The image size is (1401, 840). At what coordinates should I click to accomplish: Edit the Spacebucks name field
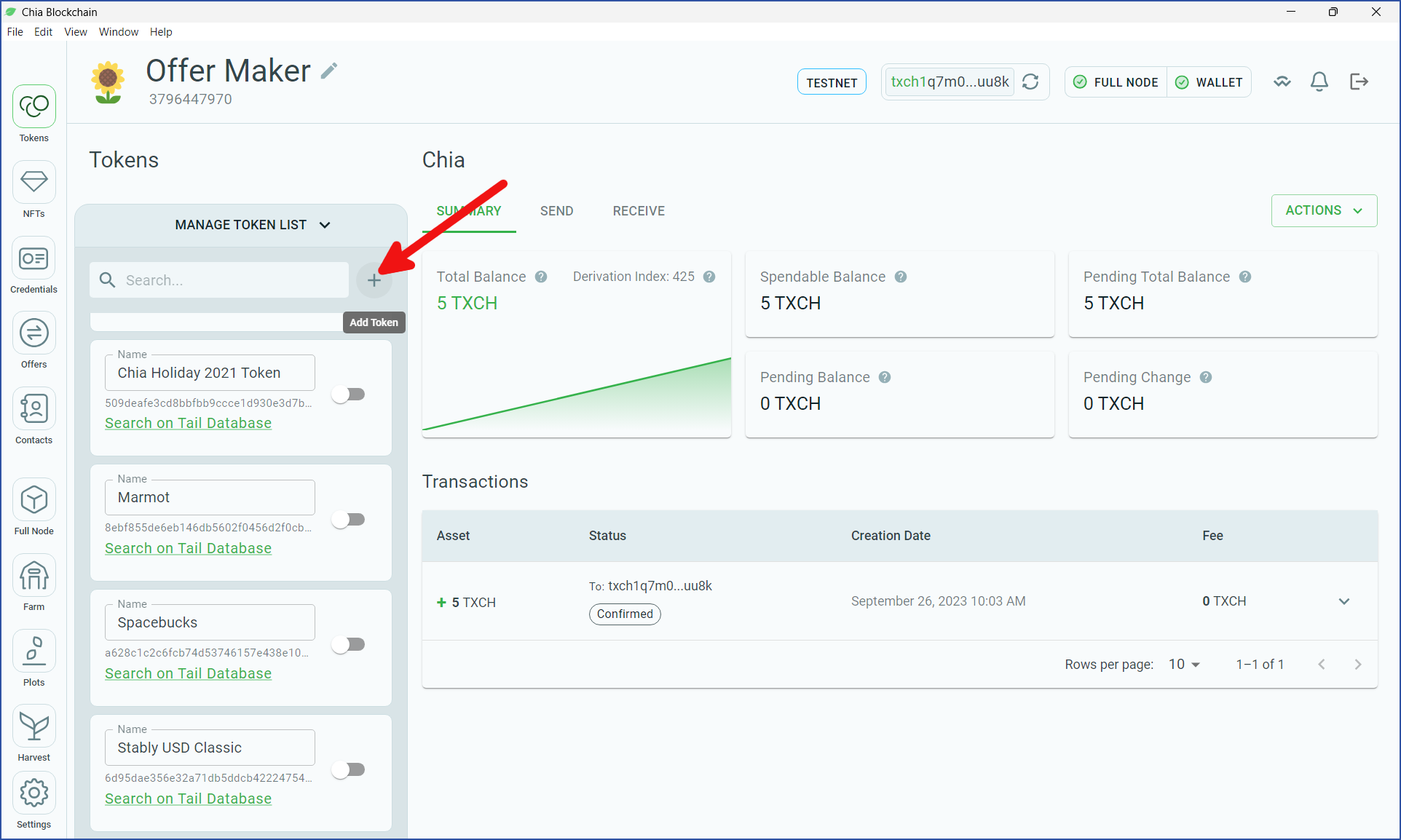tap(210, 622)
